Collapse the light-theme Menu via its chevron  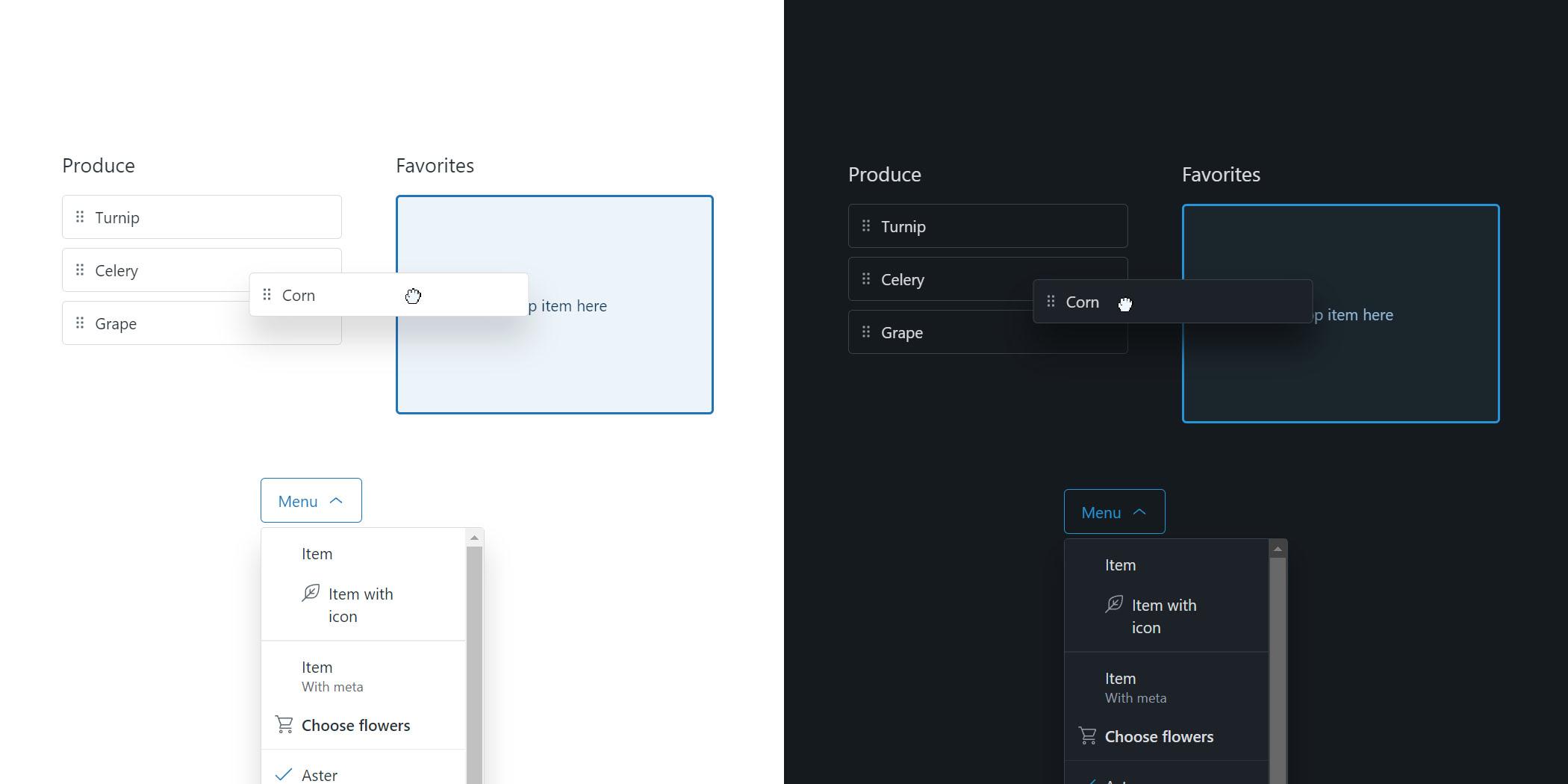point(336,500)
